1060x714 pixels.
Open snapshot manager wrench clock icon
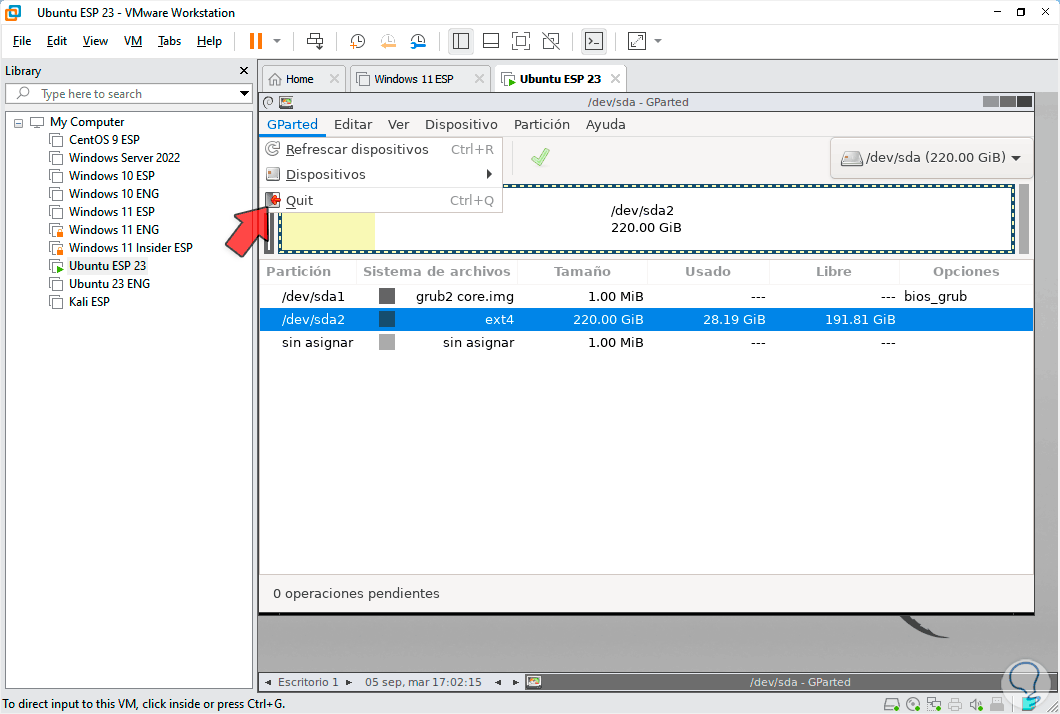point(418,41)
